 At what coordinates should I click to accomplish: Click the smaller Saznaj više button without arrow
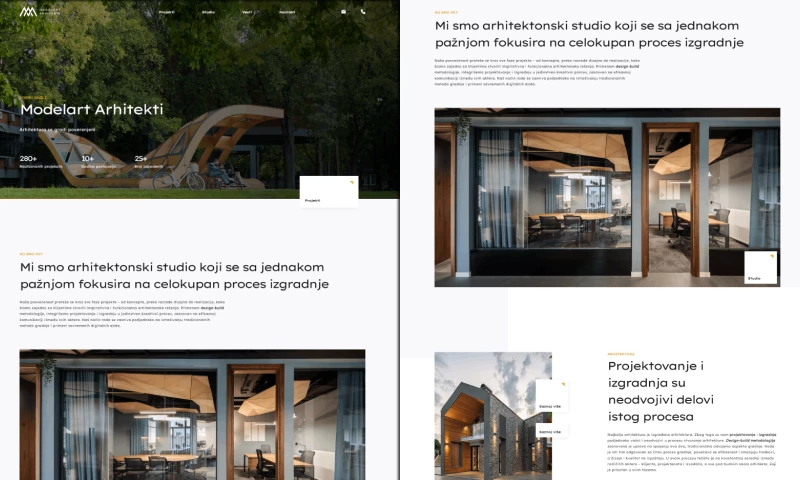point(552,431)
